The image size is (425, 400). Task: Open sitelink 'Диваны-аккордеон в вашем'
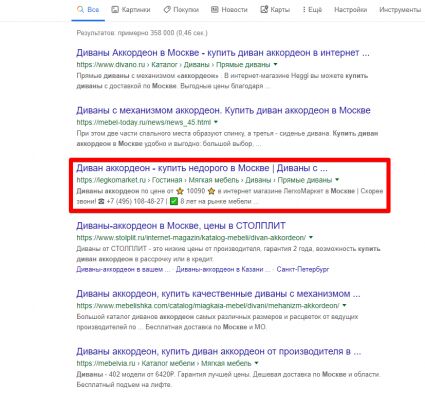[x=123, y=269]
